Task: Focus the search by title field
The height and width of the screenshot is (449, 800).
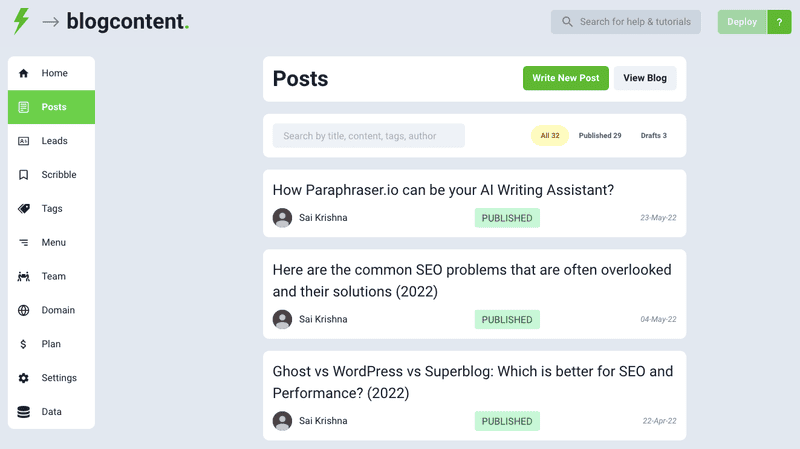Action: pyautogui.click(x=368, y=136)
